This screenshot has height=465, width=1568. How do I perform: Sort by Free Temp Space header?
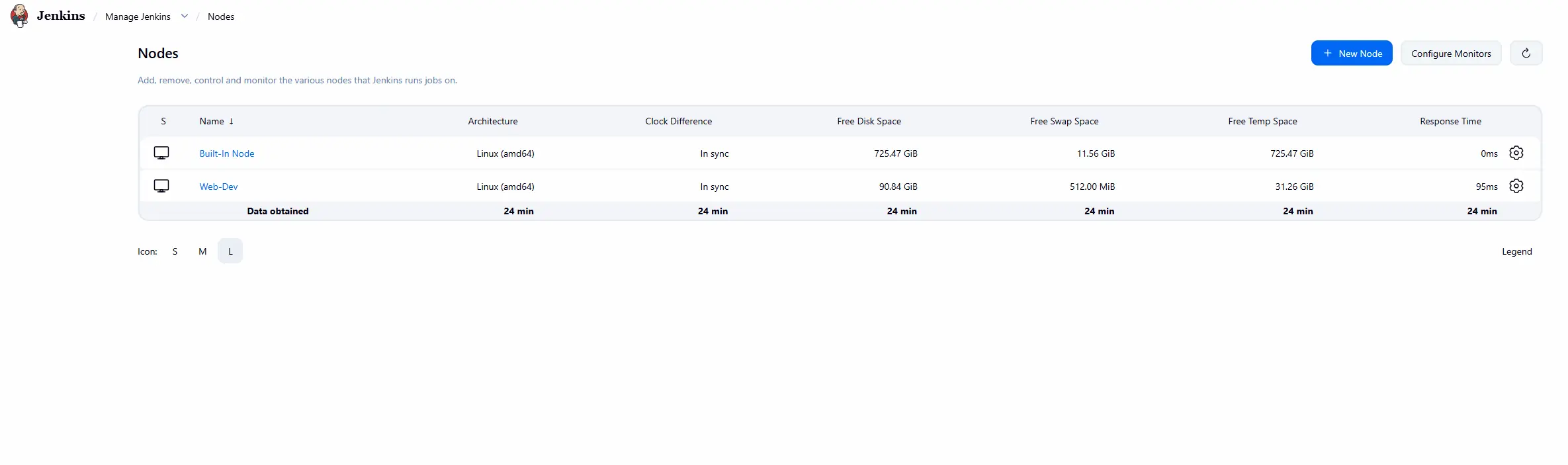1262,121
